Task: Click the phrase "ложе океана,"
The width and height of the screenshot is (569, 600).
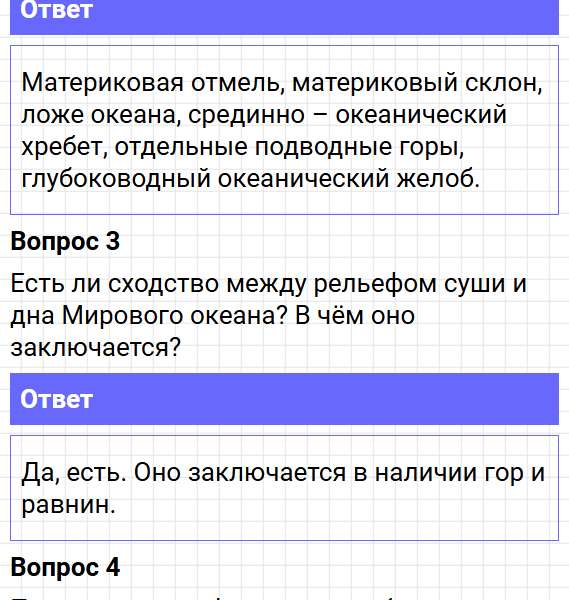Action: point(101,115)
